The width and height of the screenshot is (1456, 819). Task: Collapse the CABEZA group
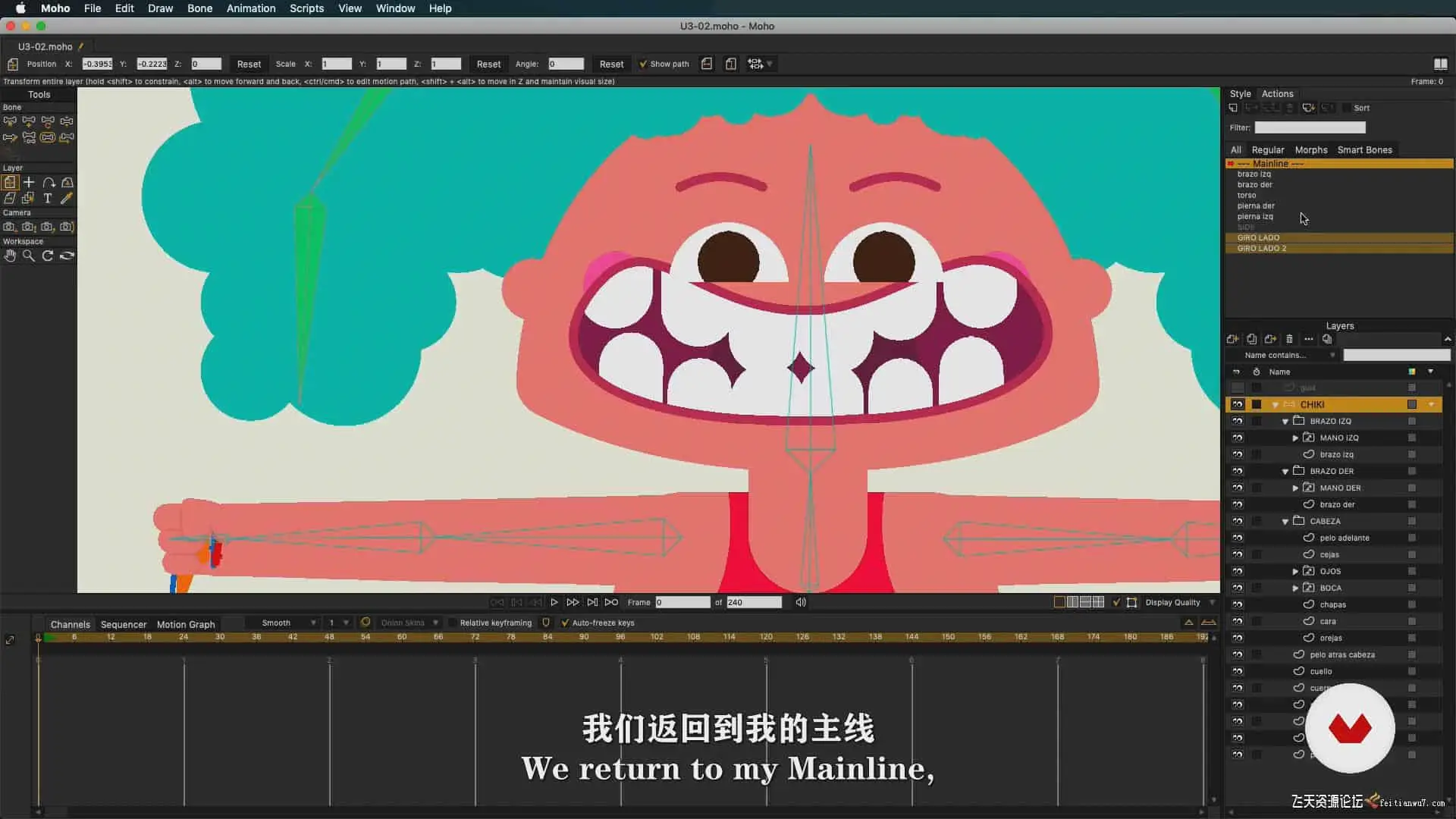pos(1285,522)
